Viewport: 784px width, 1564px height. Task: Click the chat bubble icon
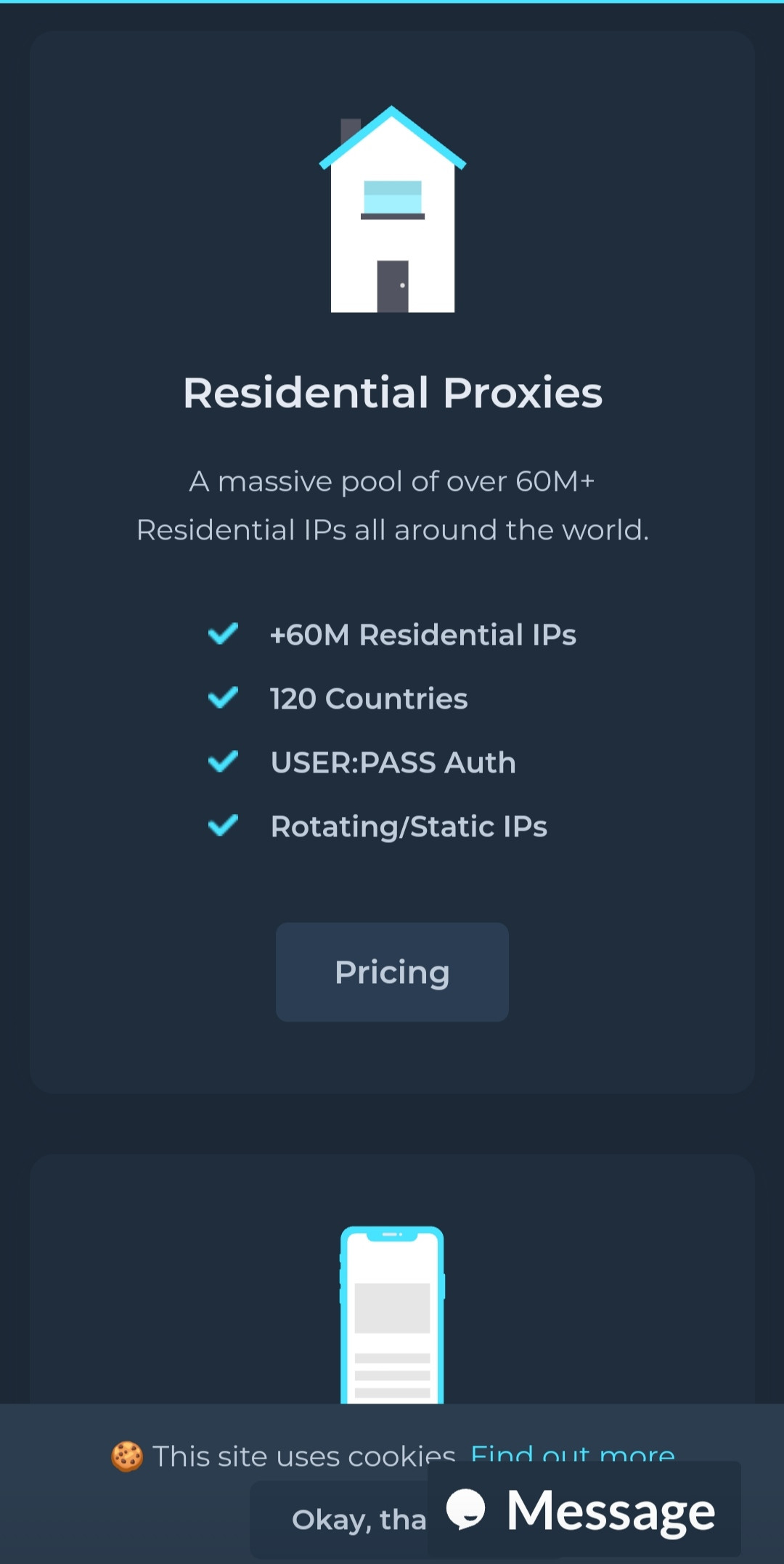pyautogui.click(x=465, y=1510)
